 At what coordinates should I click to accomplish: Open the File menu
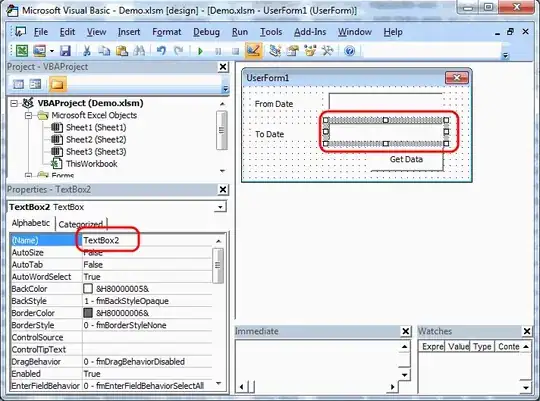[41, 32]
